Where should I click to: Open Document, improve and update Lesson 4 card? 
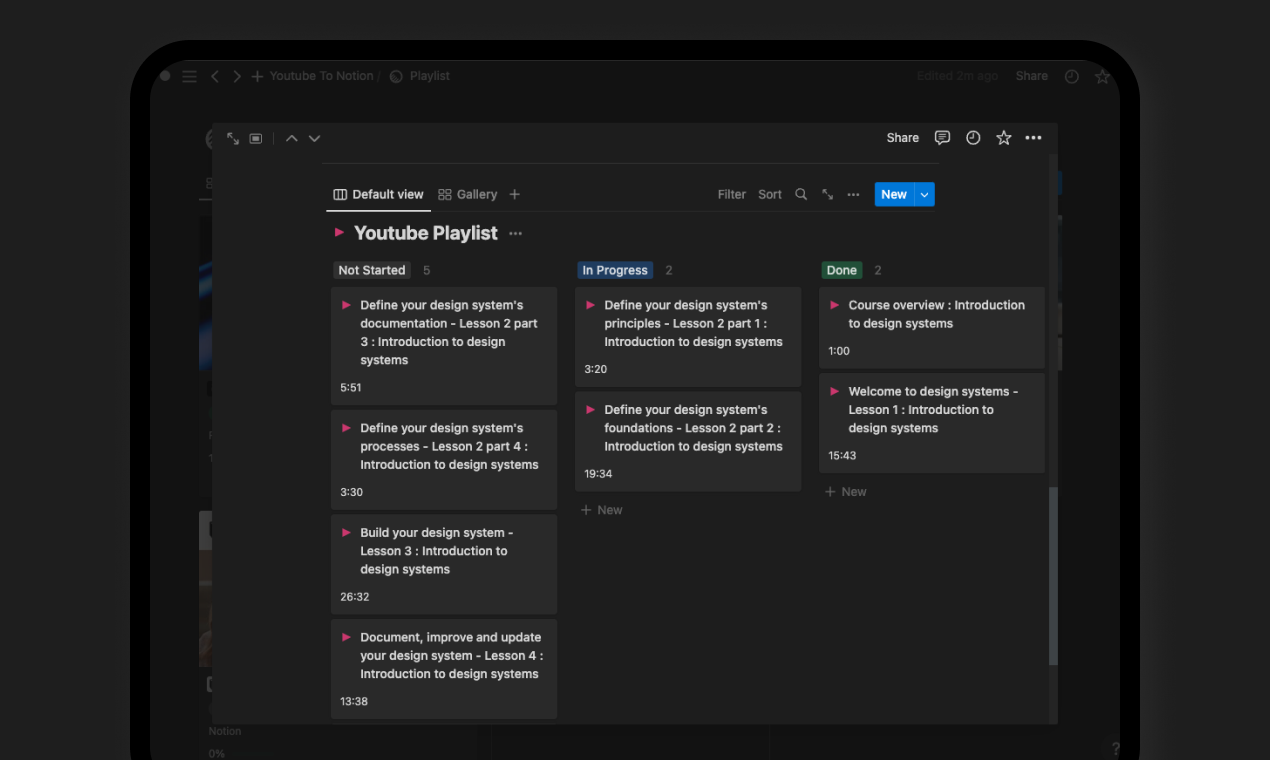(444, 669)
